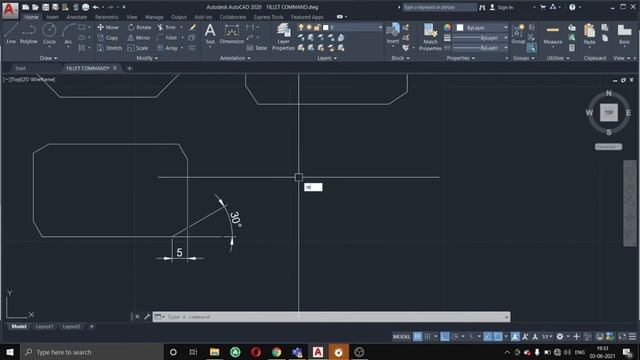Select the Polyline tool
The image size is (640, 360).
[x=29, y=33]
